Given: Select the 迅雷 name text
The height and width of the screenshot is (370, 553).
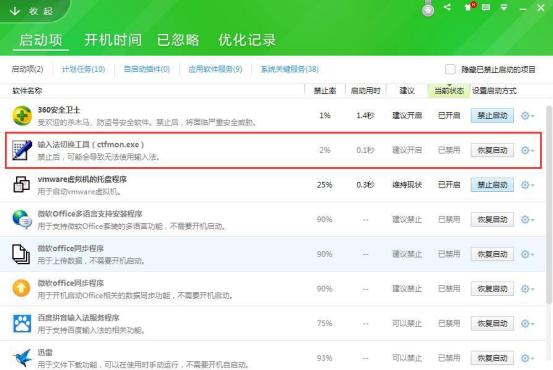Looking at the screenshot, I should (45, 352).
